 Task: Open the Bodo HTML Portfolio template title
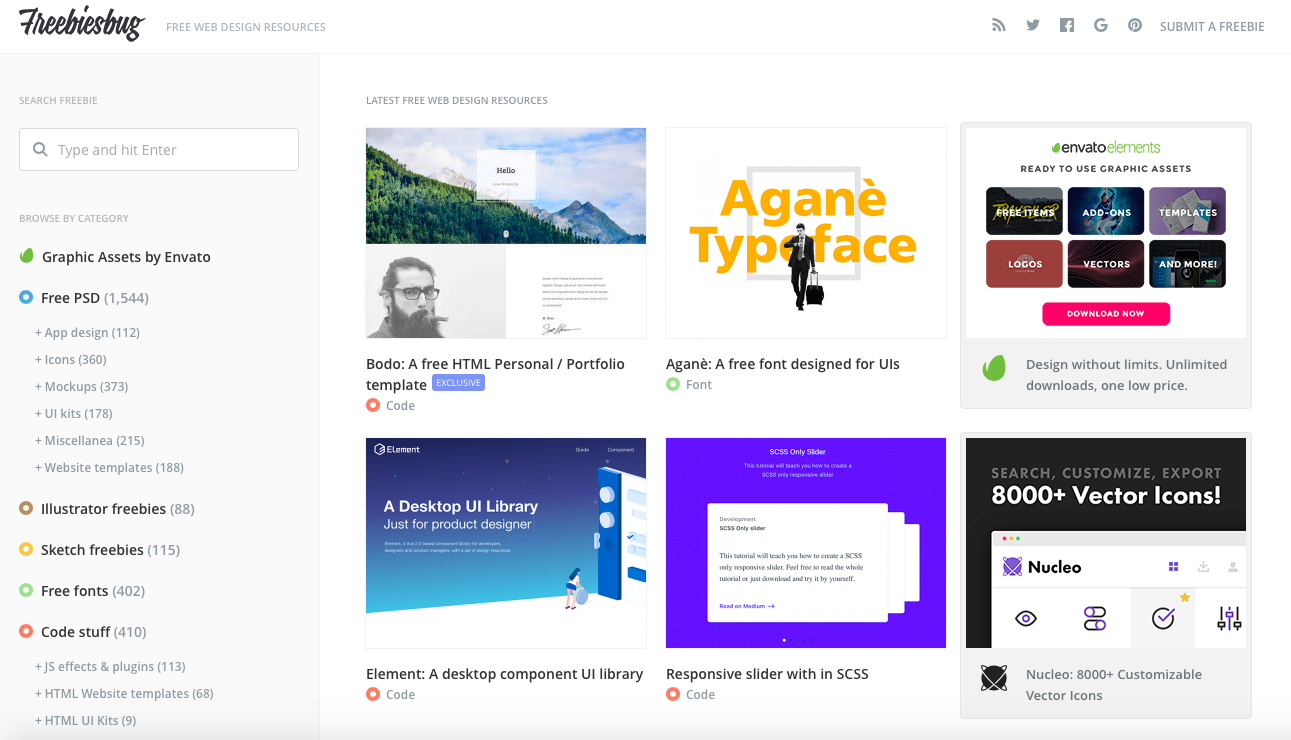(x=495, y=374)
